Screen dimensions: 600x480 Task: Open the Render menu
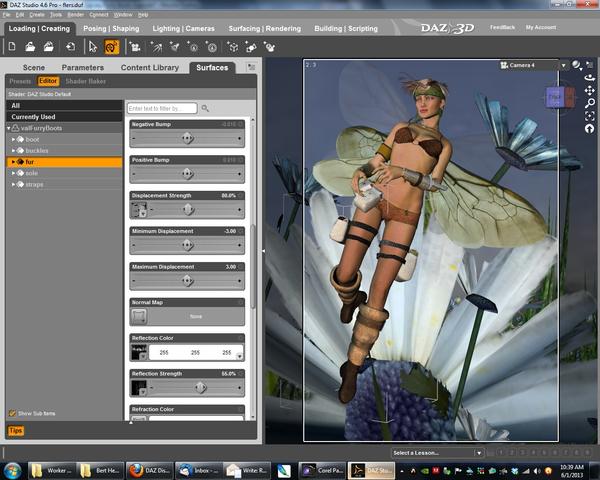click(x=75, y=15)
